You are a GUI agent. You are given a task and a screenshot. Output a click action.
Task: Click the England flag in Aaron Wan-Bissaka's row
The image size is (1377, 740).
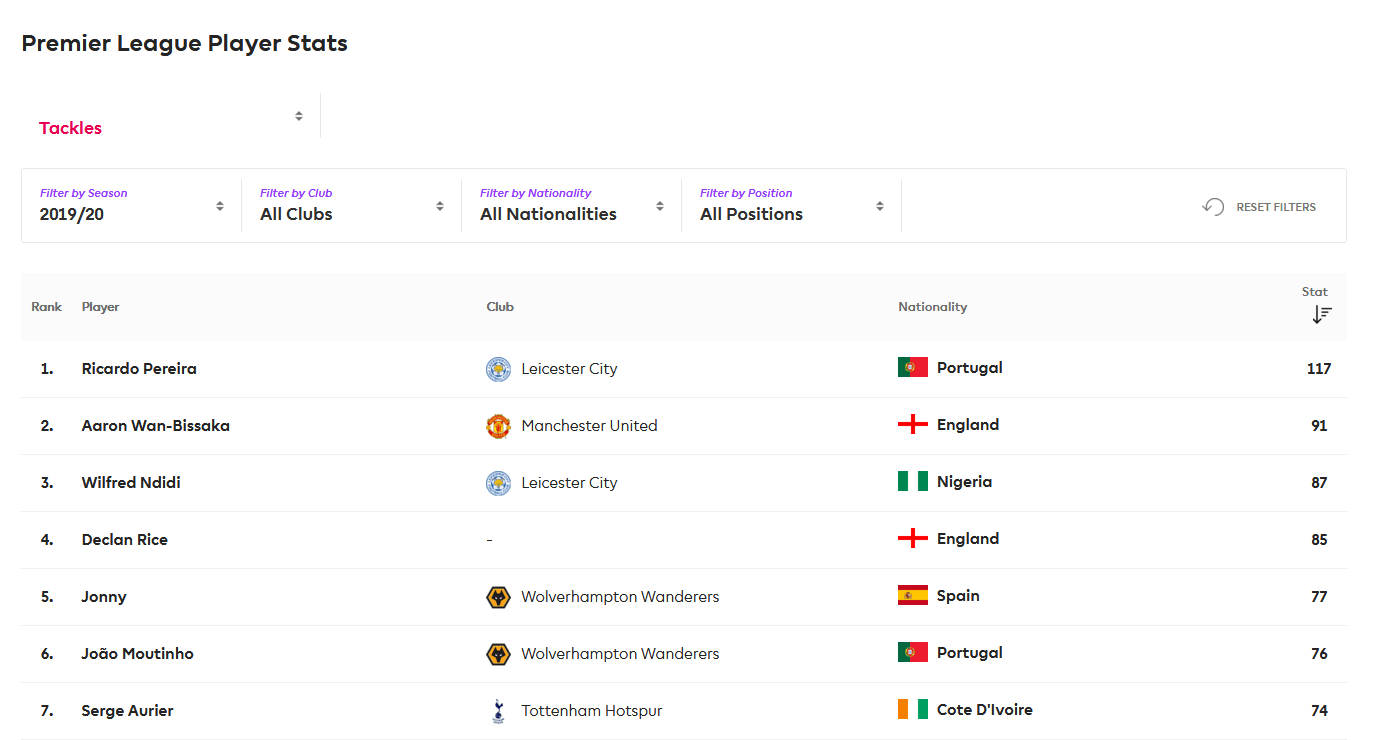913,424
